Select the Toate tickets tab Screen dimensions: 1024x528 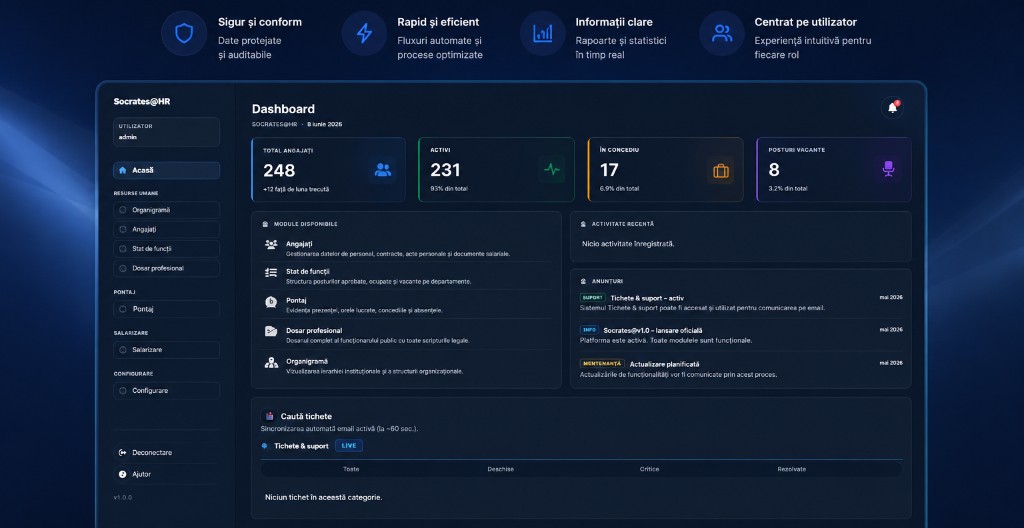(x=351, y=469)
